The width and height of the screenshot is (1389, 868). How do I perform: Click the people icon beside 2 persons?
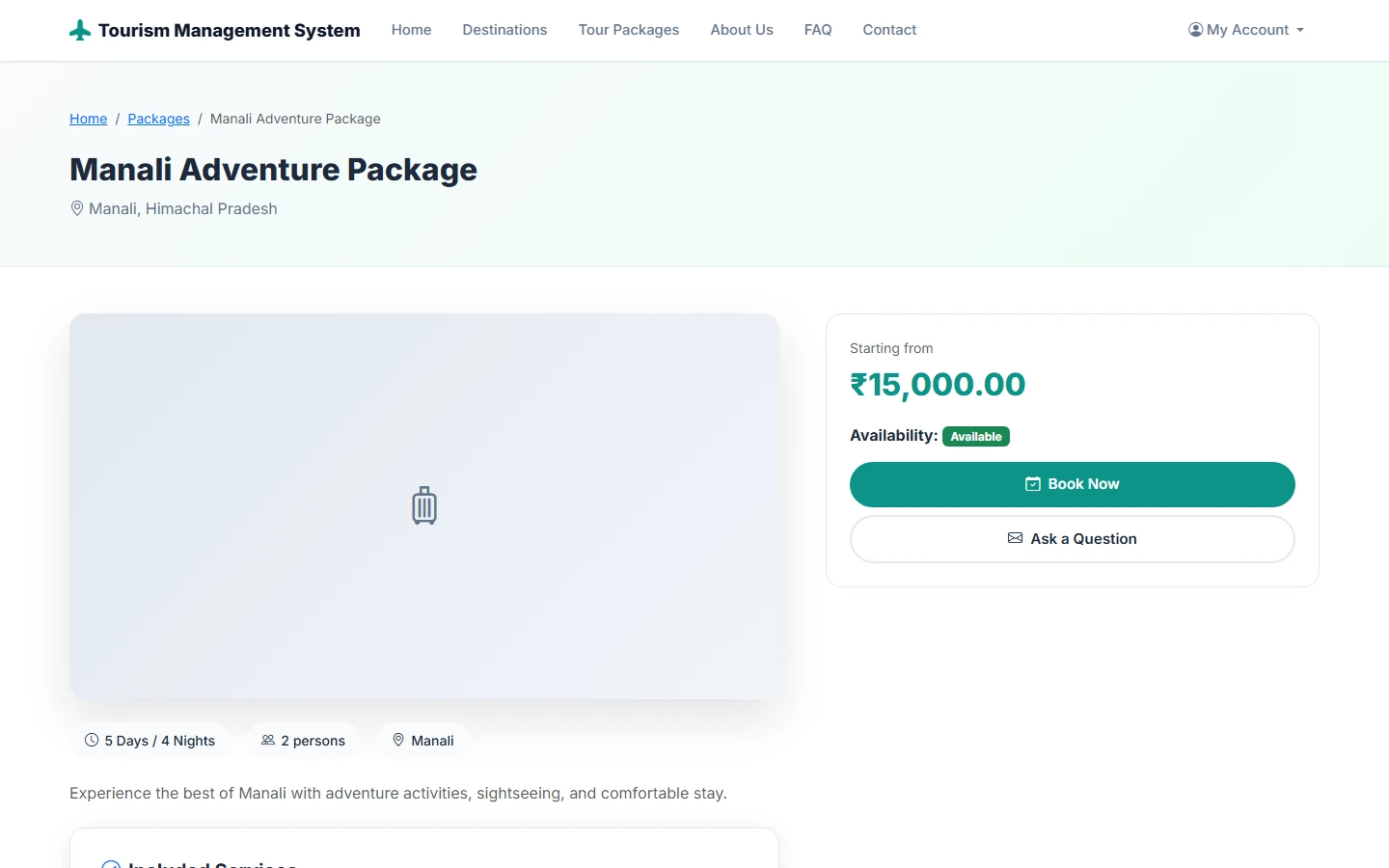coord(268,740)
